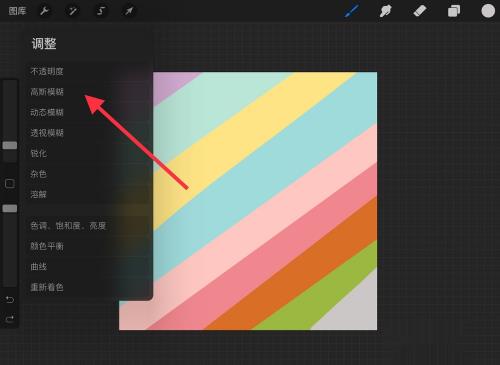
Task: Select the Transform arrow tool
Action: (129, 11)
